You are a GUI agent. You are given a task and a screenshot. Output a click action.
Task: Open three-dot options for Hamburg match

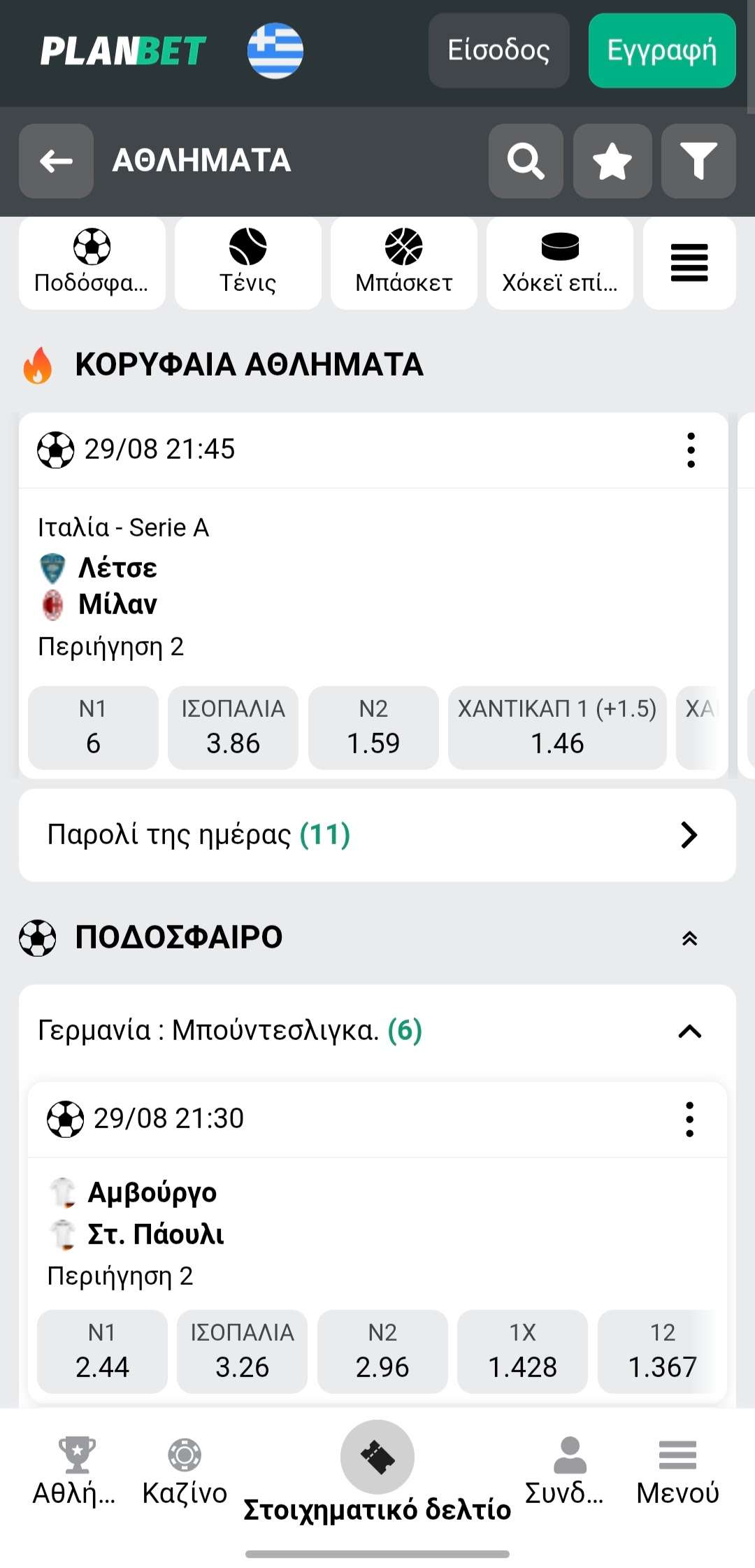click(689, 1119)
